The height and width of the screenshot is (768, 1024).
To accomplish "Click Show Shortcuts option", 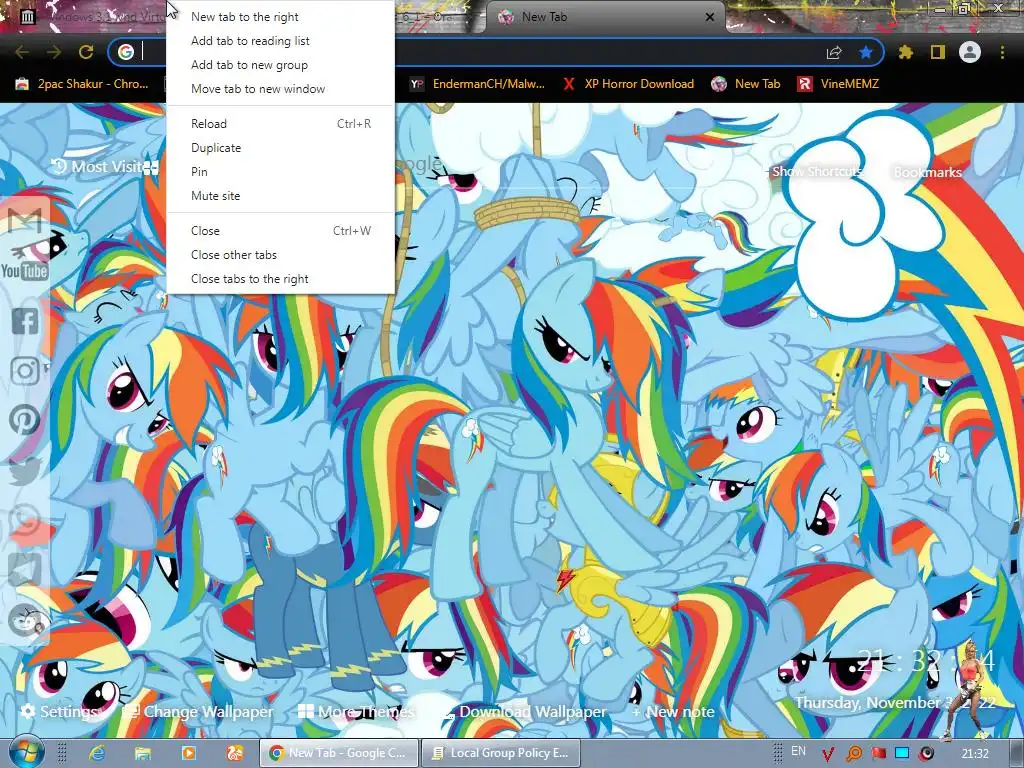I will pos(816,172).
